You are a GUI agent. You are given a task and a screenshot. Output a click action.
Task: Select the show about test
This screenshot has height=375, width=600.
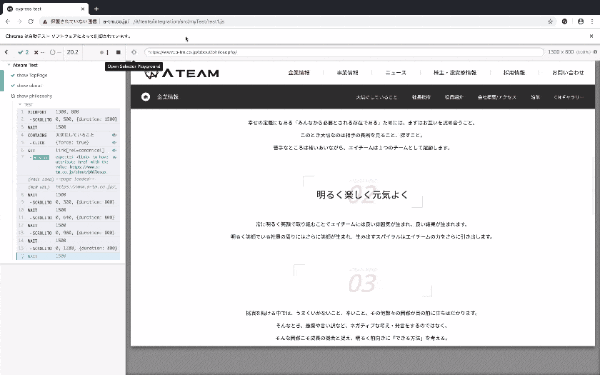tap(27, 86)
